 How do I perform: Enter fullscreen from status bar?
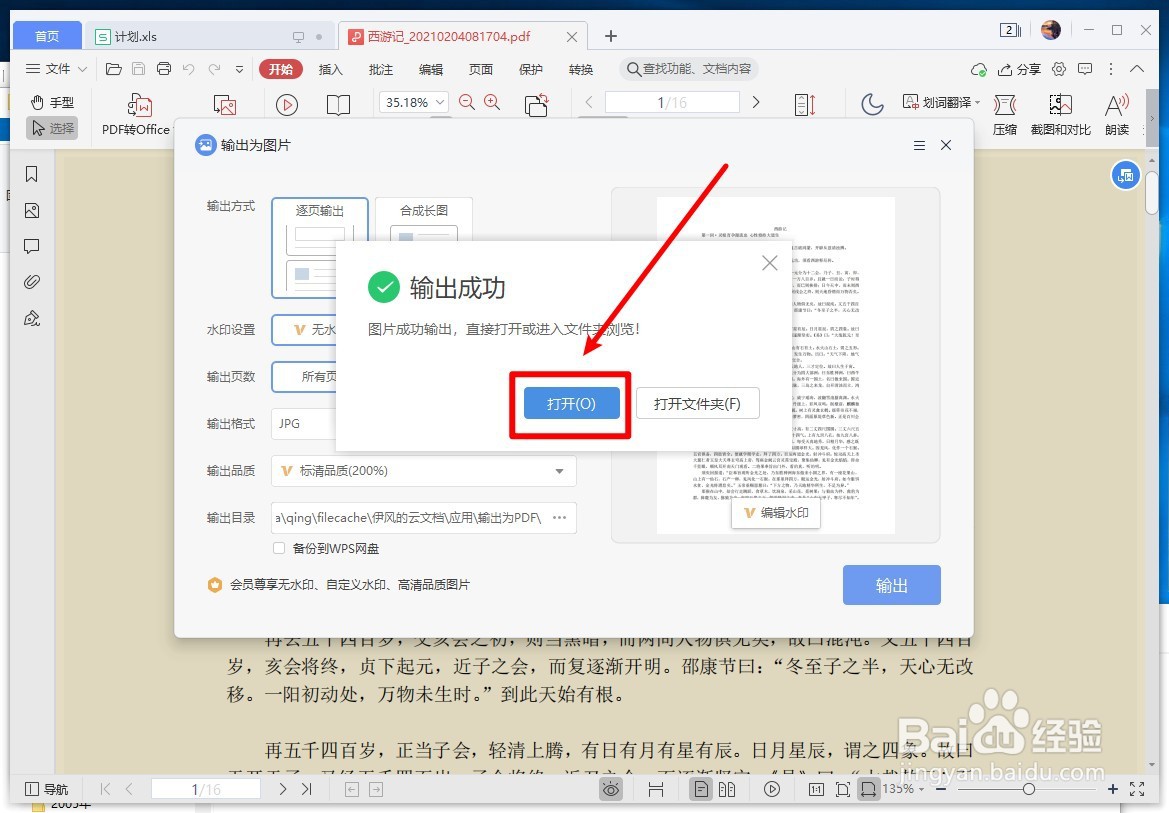click(1137, 789)
